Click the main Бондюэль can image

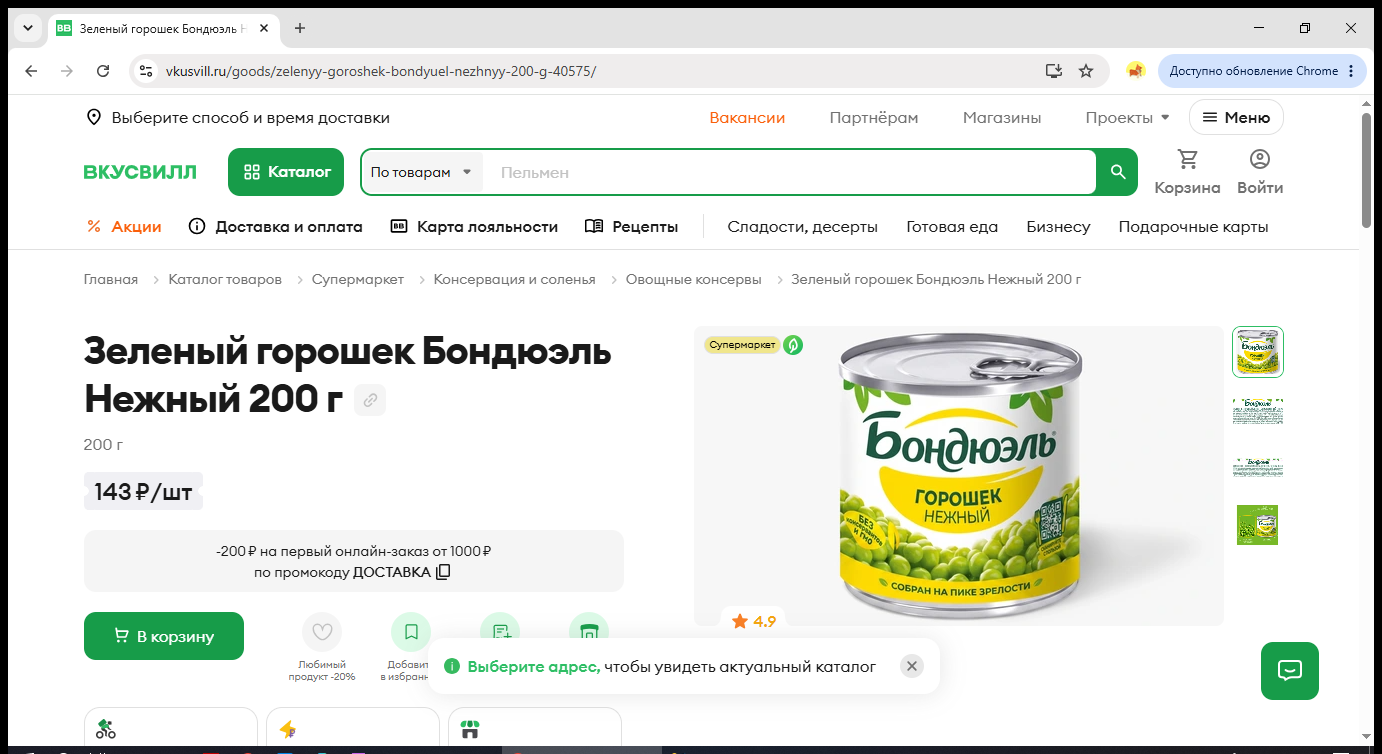pos(960,476)
